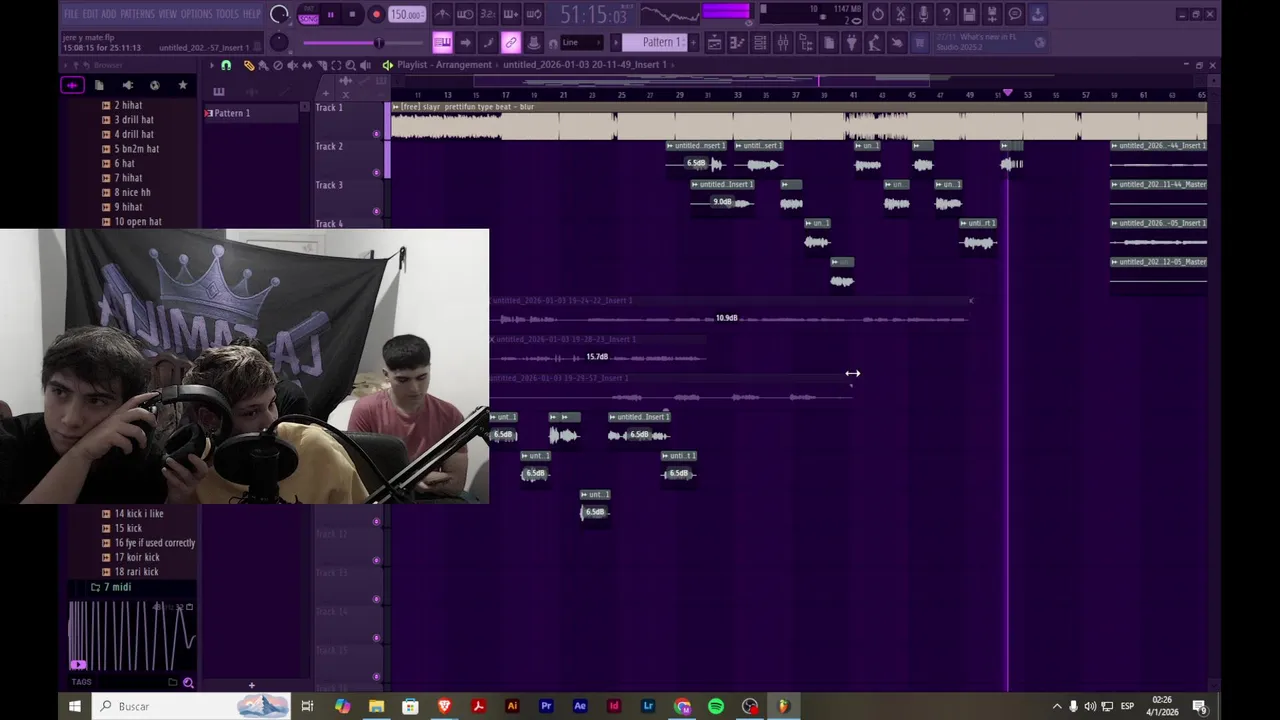Open the OPTIONS menu
The width and height of the screenshot is (1280, 720).
pyautogui.click(x=196, y=14)
